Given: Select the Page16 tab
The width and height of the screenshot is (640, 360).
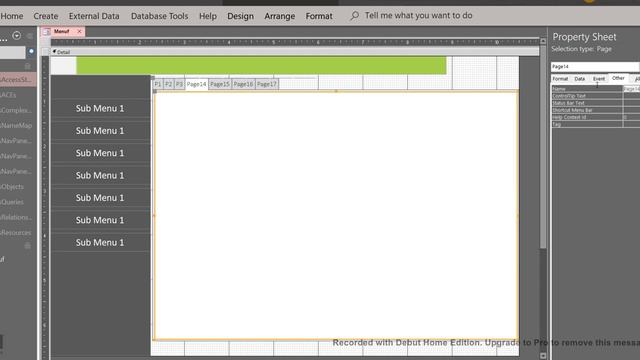Looking at the screenshot, I should pyautogui.click(x=243, y=84).
